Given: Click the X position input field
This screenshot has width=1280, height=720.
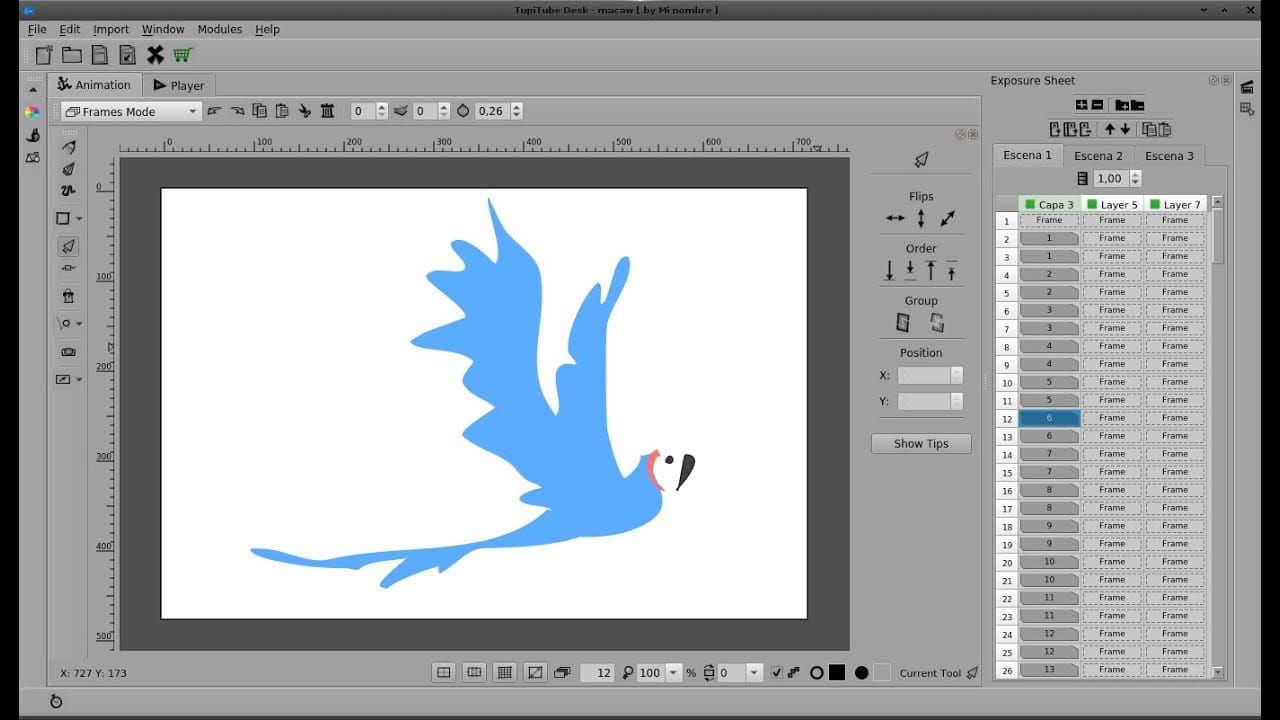Looking at the screenshot, I should pyautogui.click(x=924, y=375).
